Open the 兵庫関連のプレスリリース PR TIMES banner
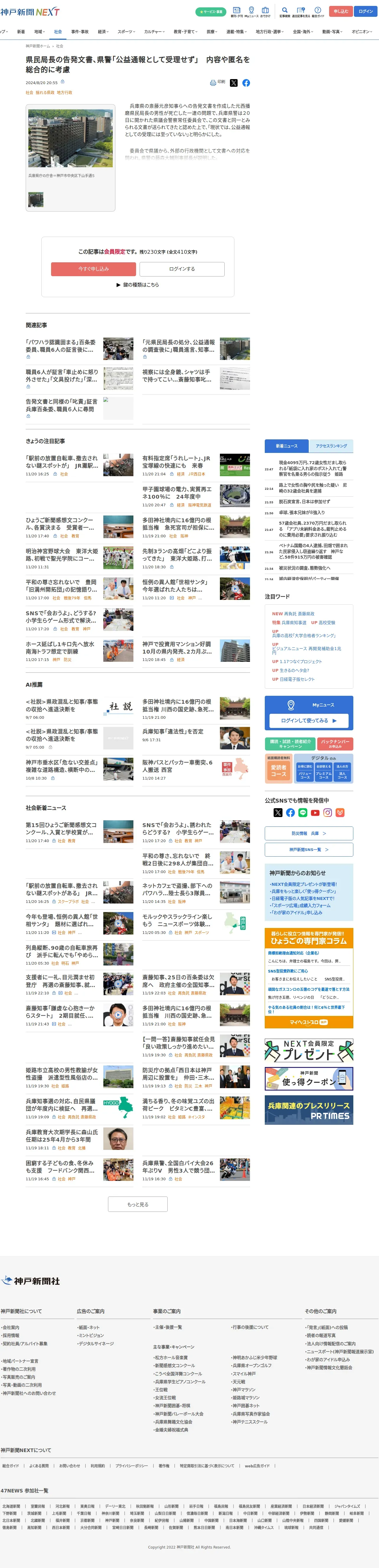This screenshot has height=1568, width=379. pyautogui.click(x=309, y=1110)
